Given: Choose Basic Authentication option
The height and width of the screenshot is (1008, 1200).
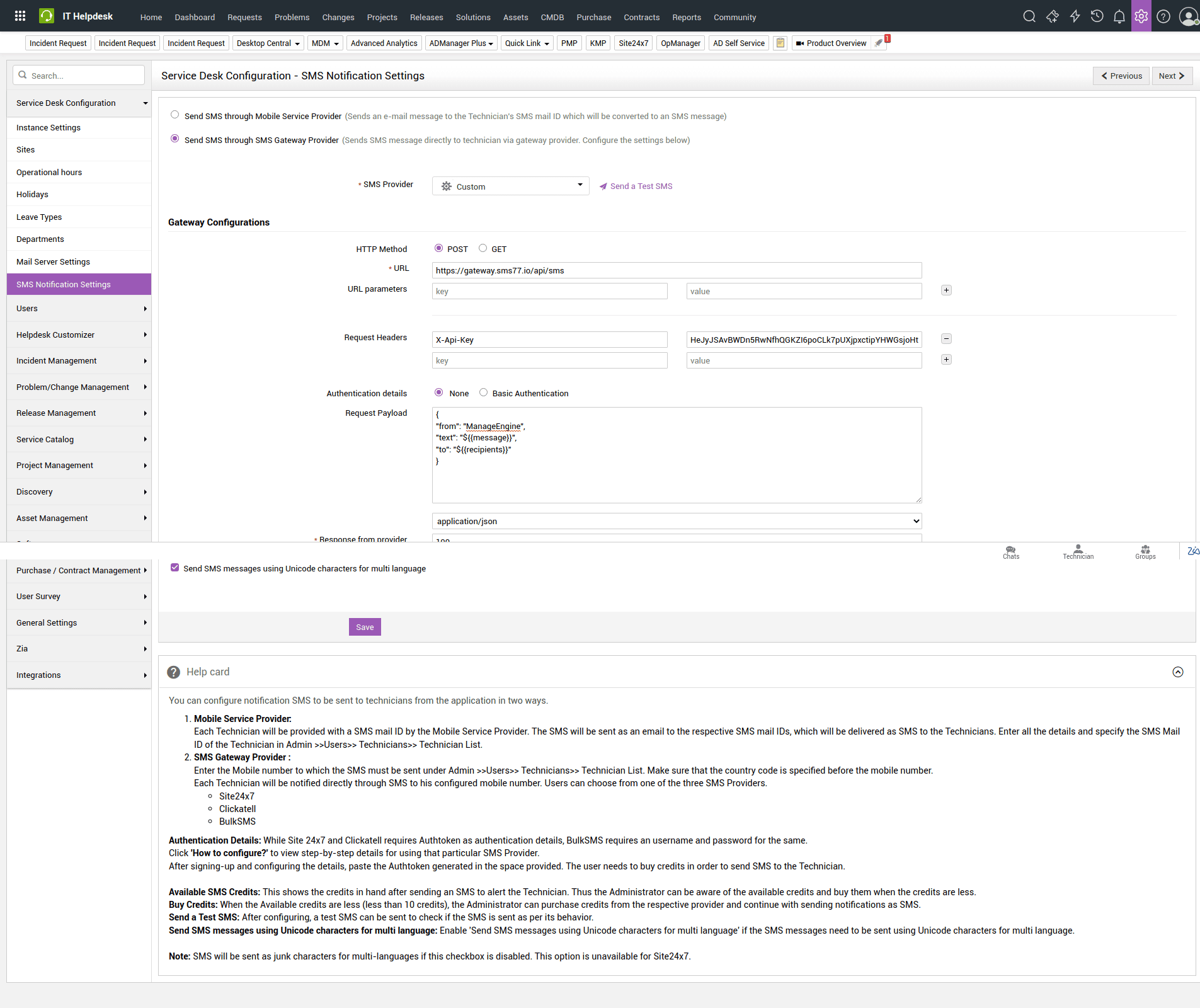Looking at the screenshot, I should (484, 392).
